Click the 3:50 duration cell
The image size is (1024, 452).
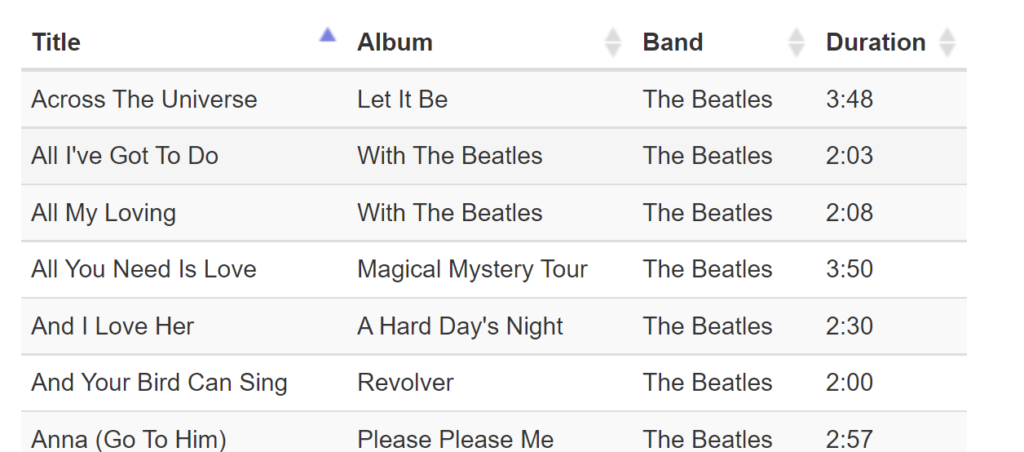point(850,269)
